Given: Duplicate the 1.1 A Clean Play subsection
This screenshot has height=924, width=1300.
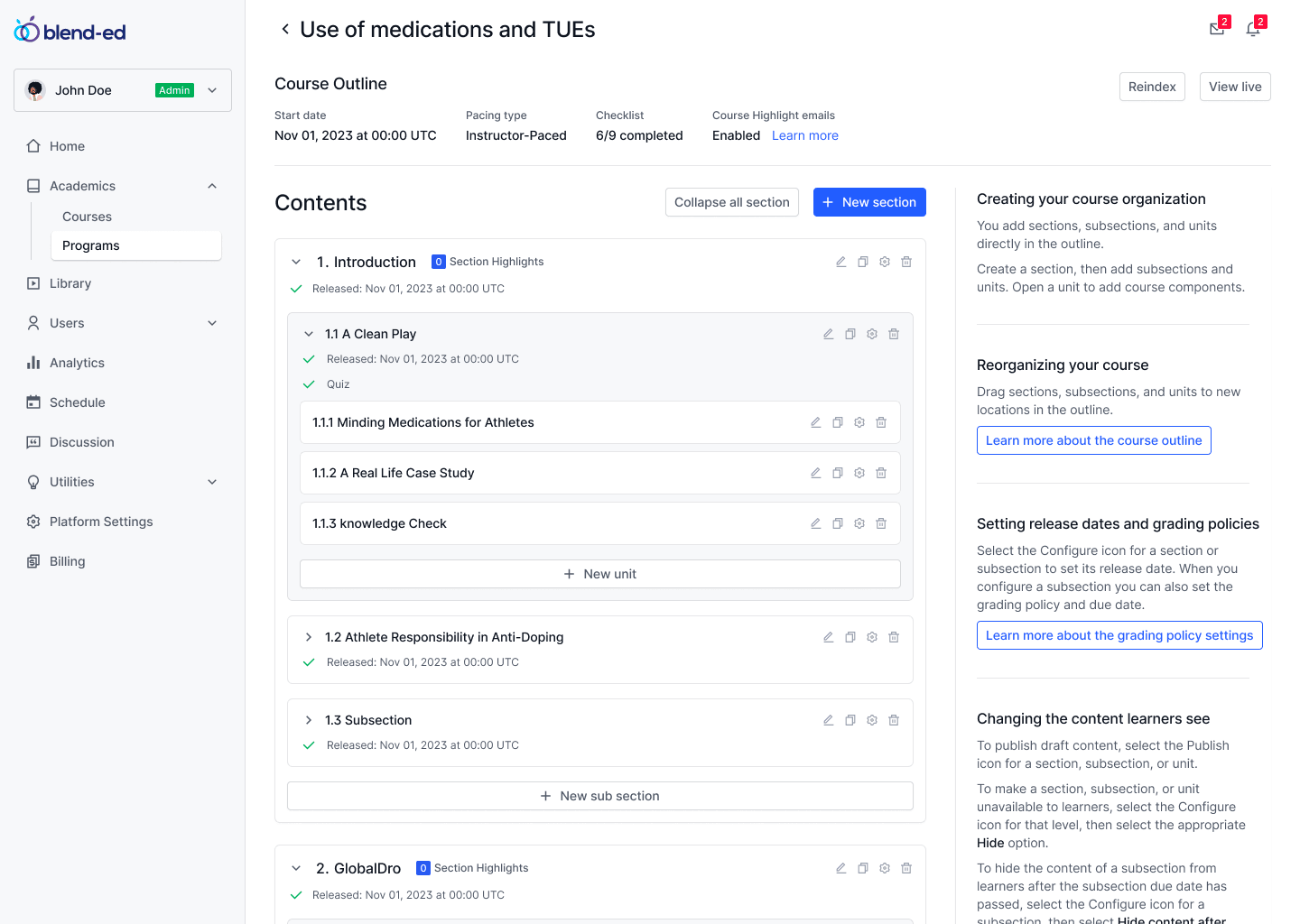Looking at the screenshot, I should click(x=850, y=334).
